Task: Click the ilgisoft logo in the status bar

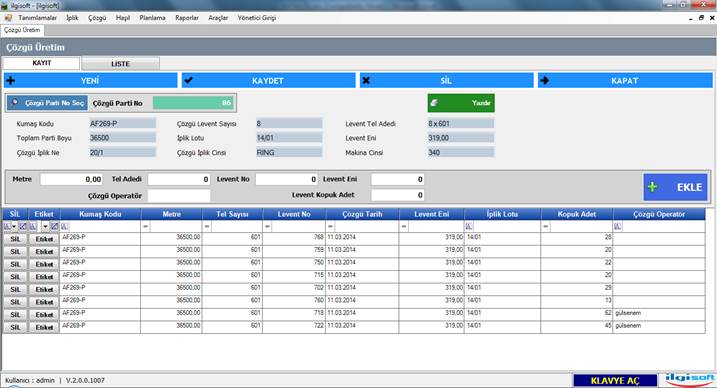Action: (690, 379)
